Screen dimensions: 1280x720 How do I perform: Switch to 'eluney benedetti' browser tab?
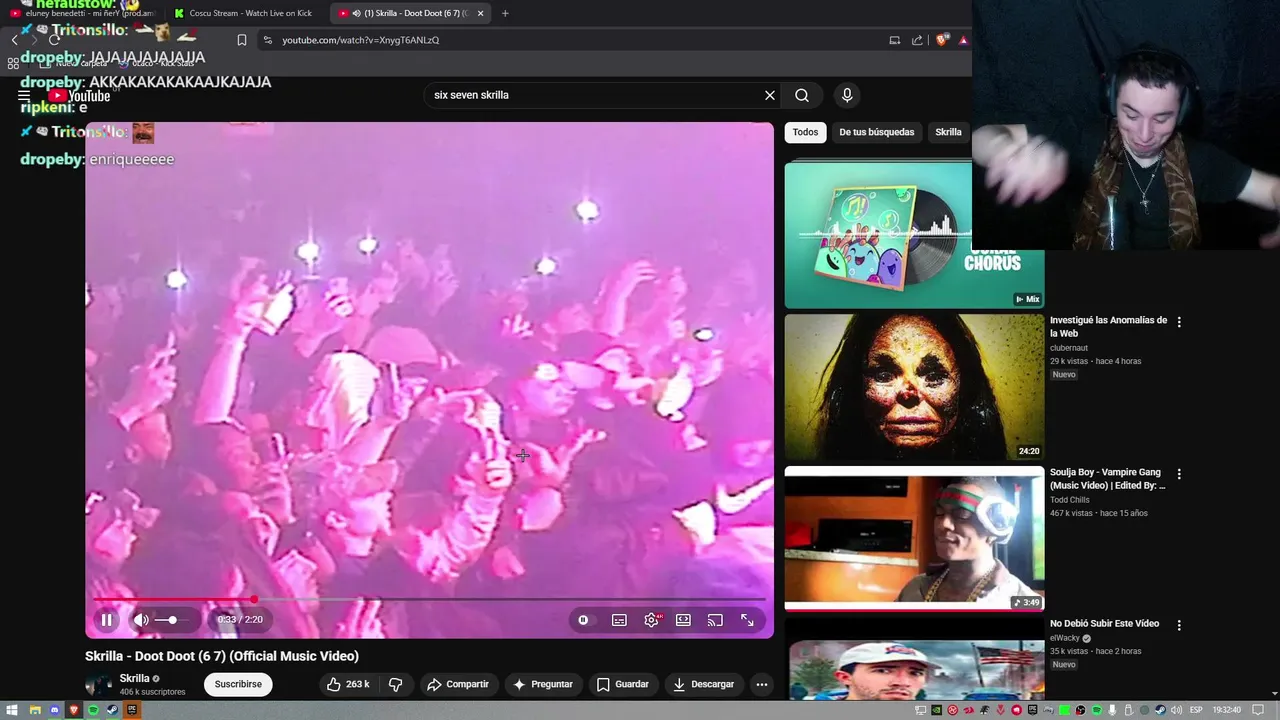tap(84, 13)
